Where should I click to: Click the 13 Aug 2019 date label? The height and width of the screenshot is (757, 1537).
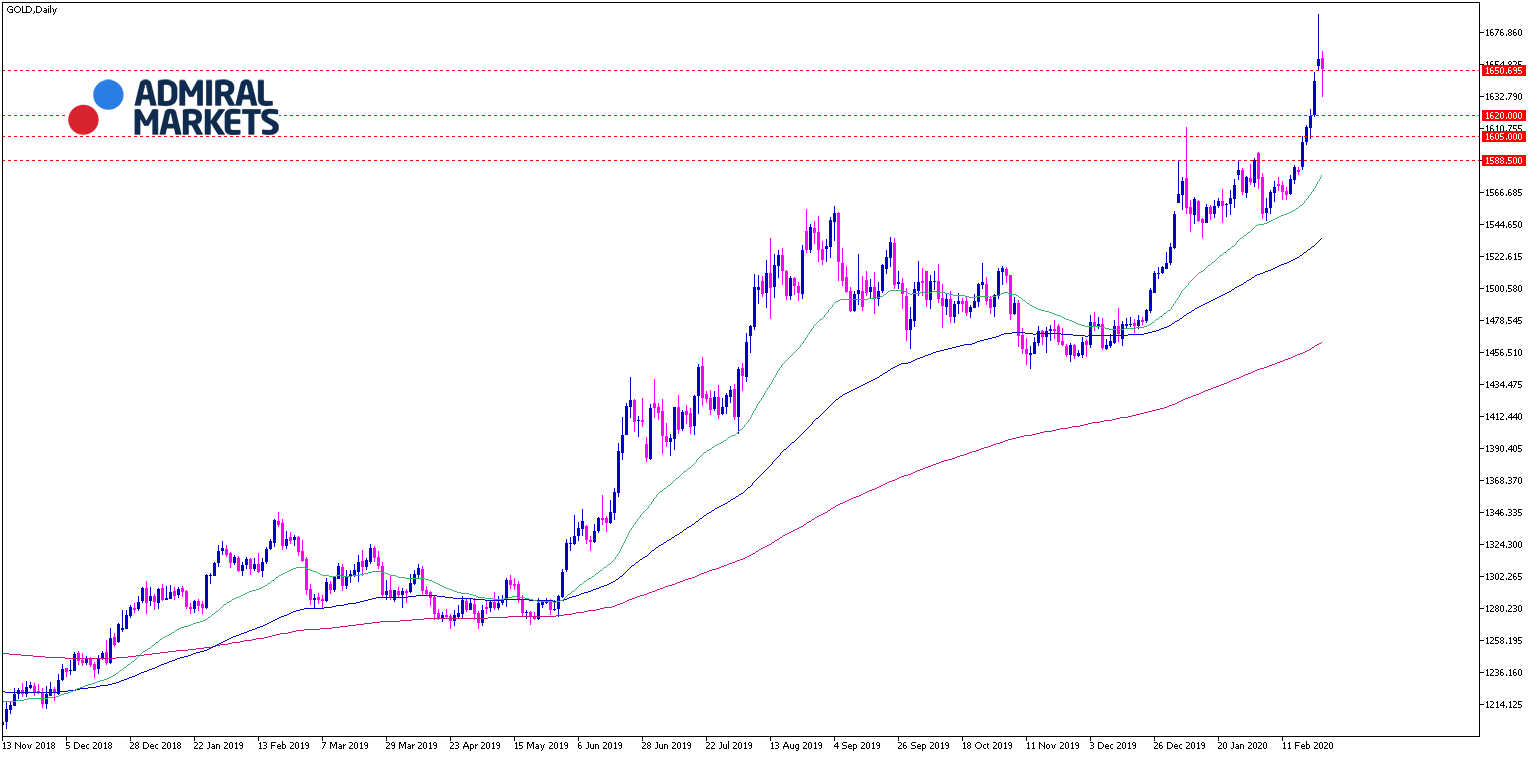click(794, 746)
